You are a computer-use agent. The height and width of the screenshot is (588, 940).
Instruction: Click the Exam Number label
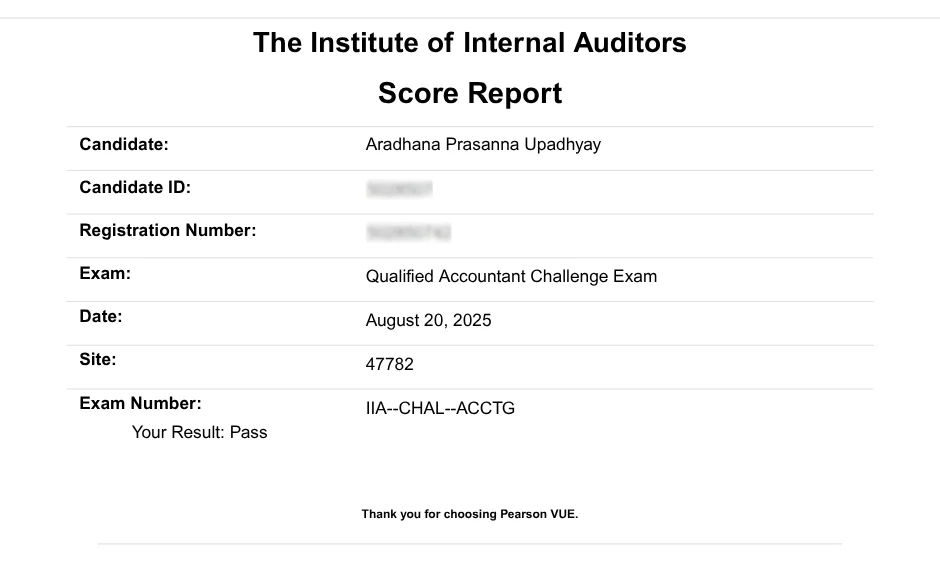(140, 404)
